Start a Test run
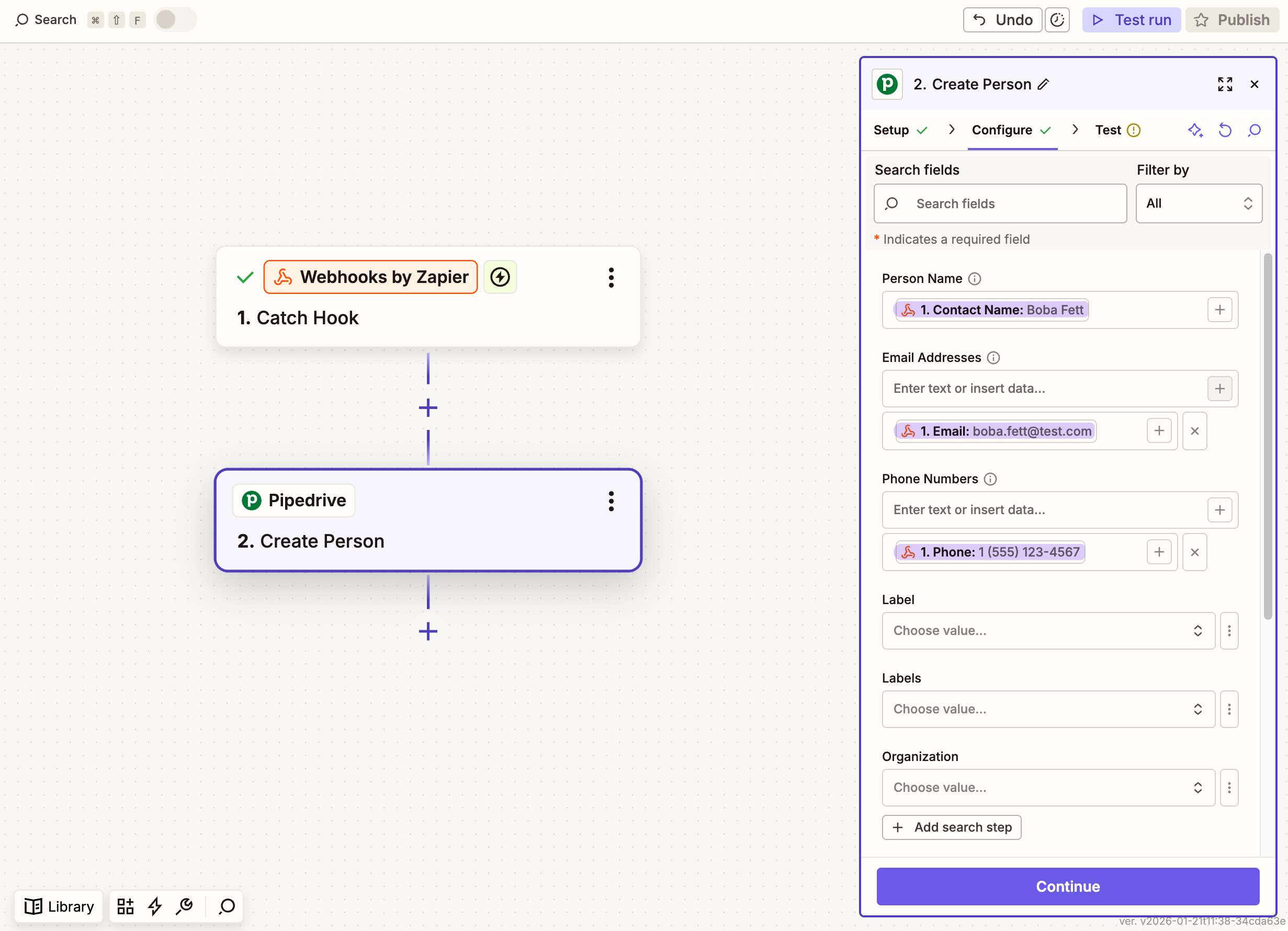 (x=1131, y=20)
